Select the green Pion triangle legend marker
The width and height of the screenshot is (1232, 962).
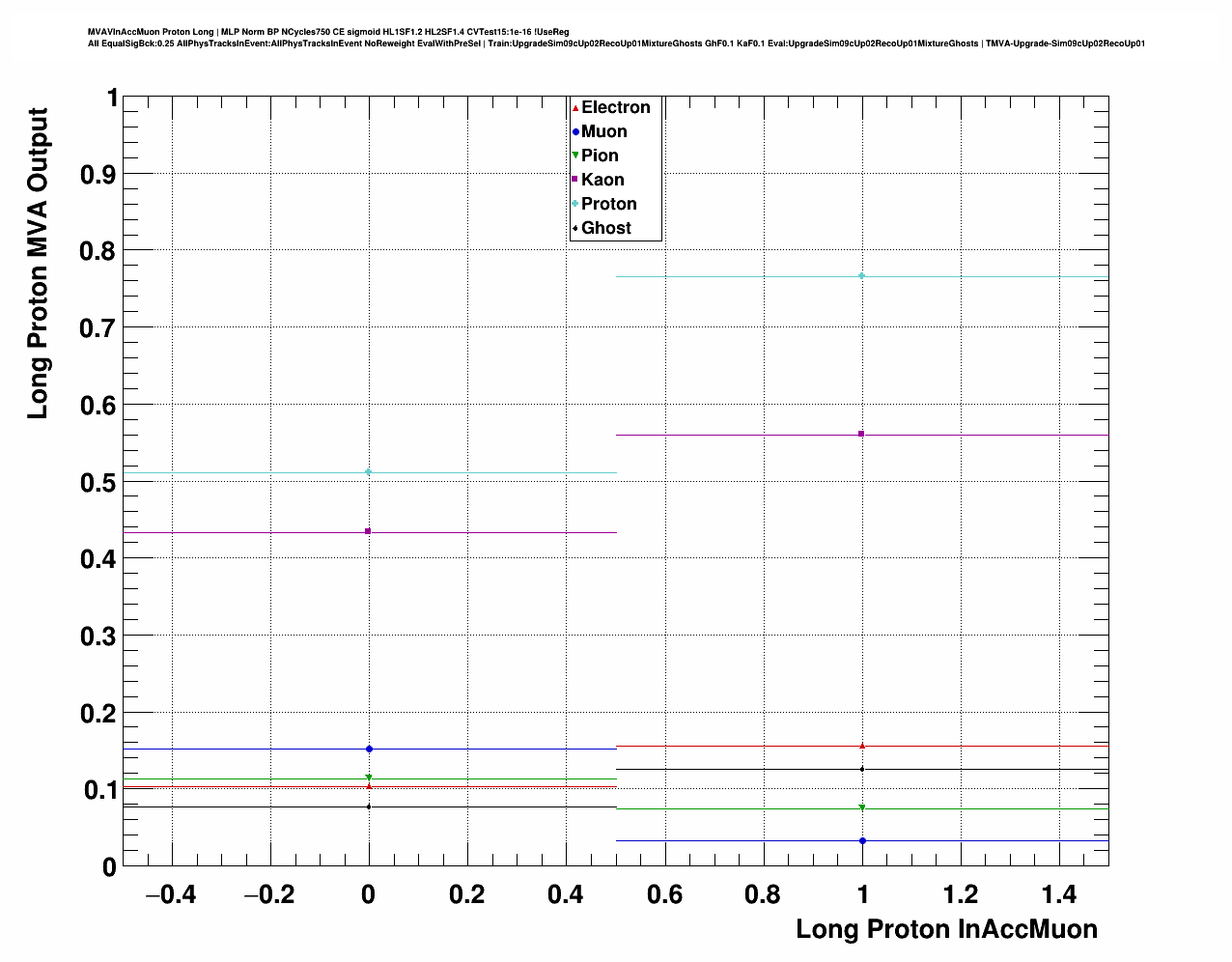click(575, 156)
